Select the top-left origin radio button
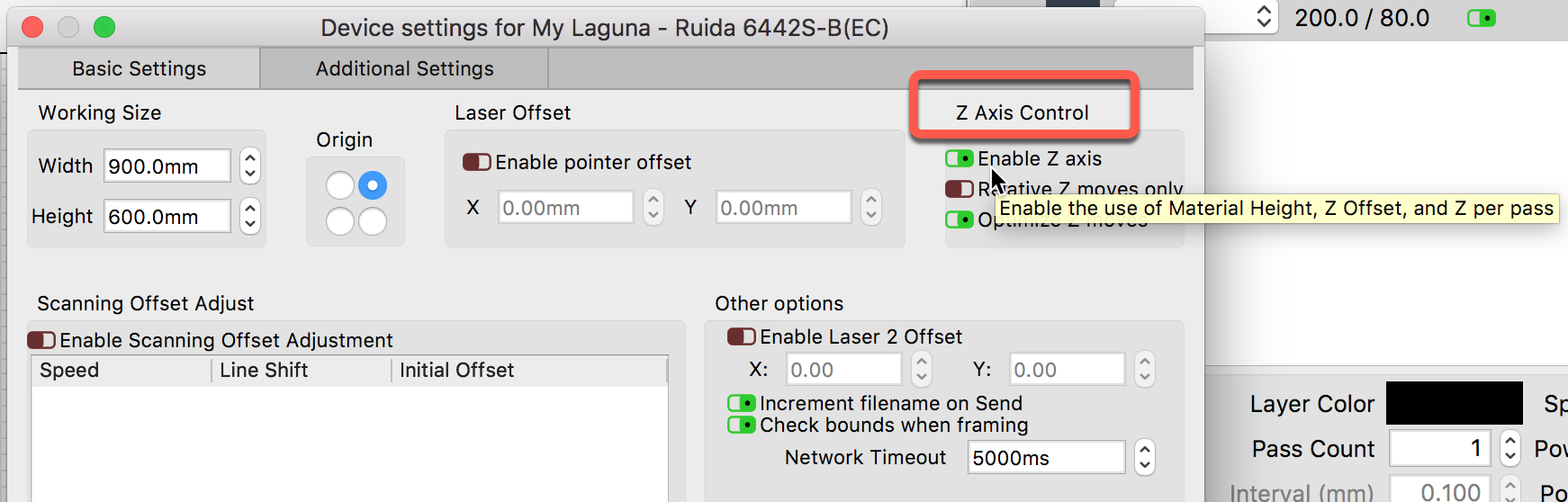Viewport: 1568px width, 502px height. point(340,185)
